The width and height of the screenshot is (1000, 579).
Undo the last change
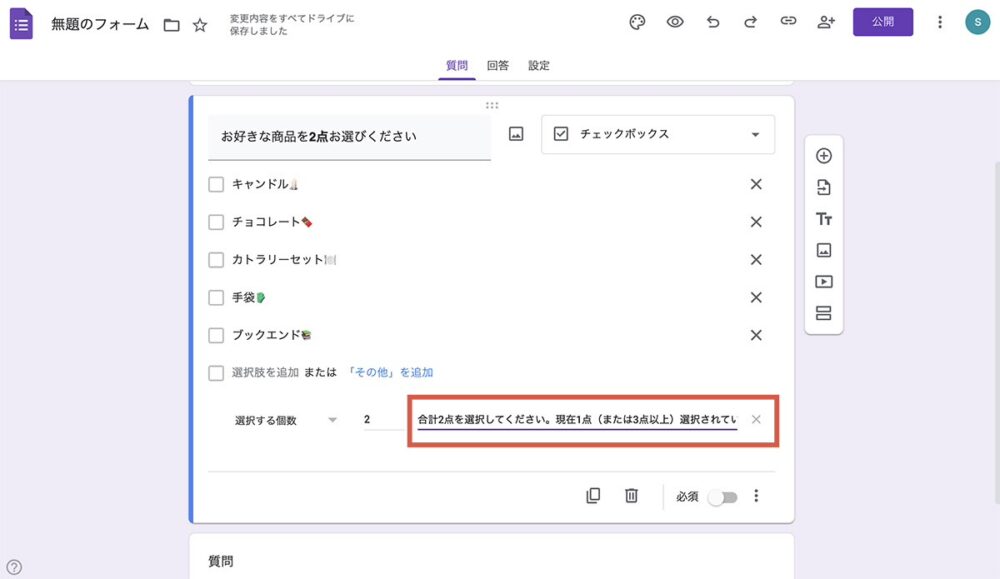(x=713, y=20)
